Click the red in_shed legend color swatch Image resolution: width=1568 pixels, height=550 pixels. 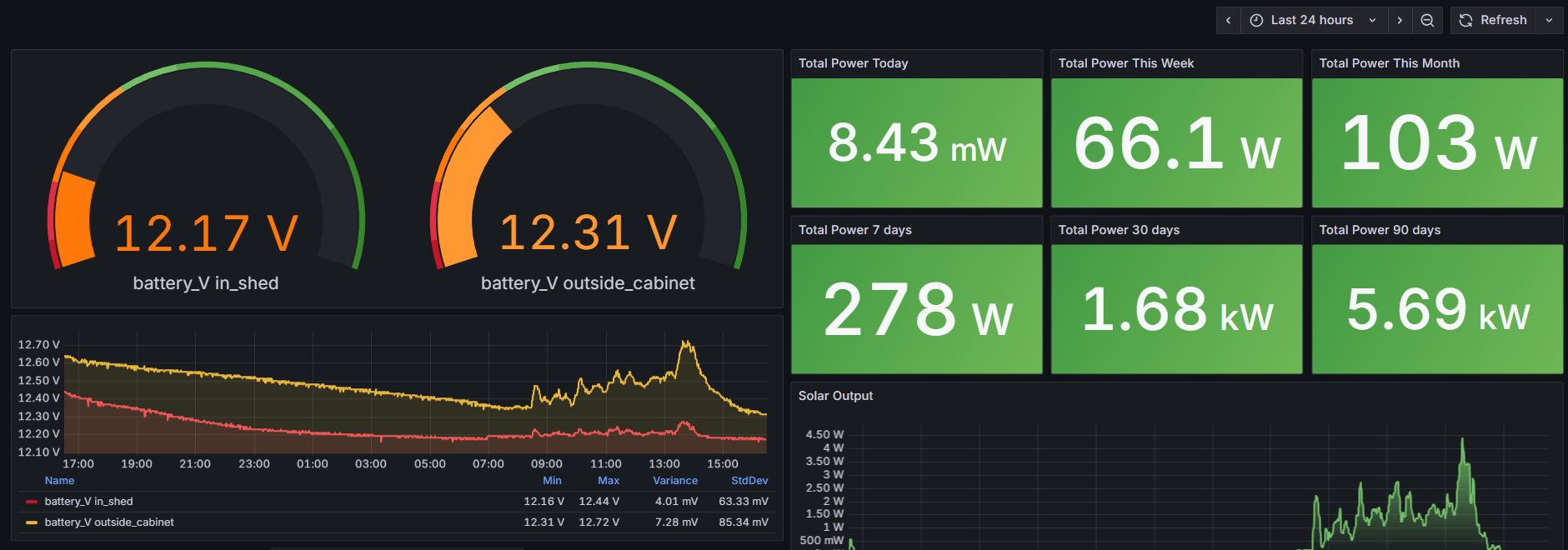point(32,502)
